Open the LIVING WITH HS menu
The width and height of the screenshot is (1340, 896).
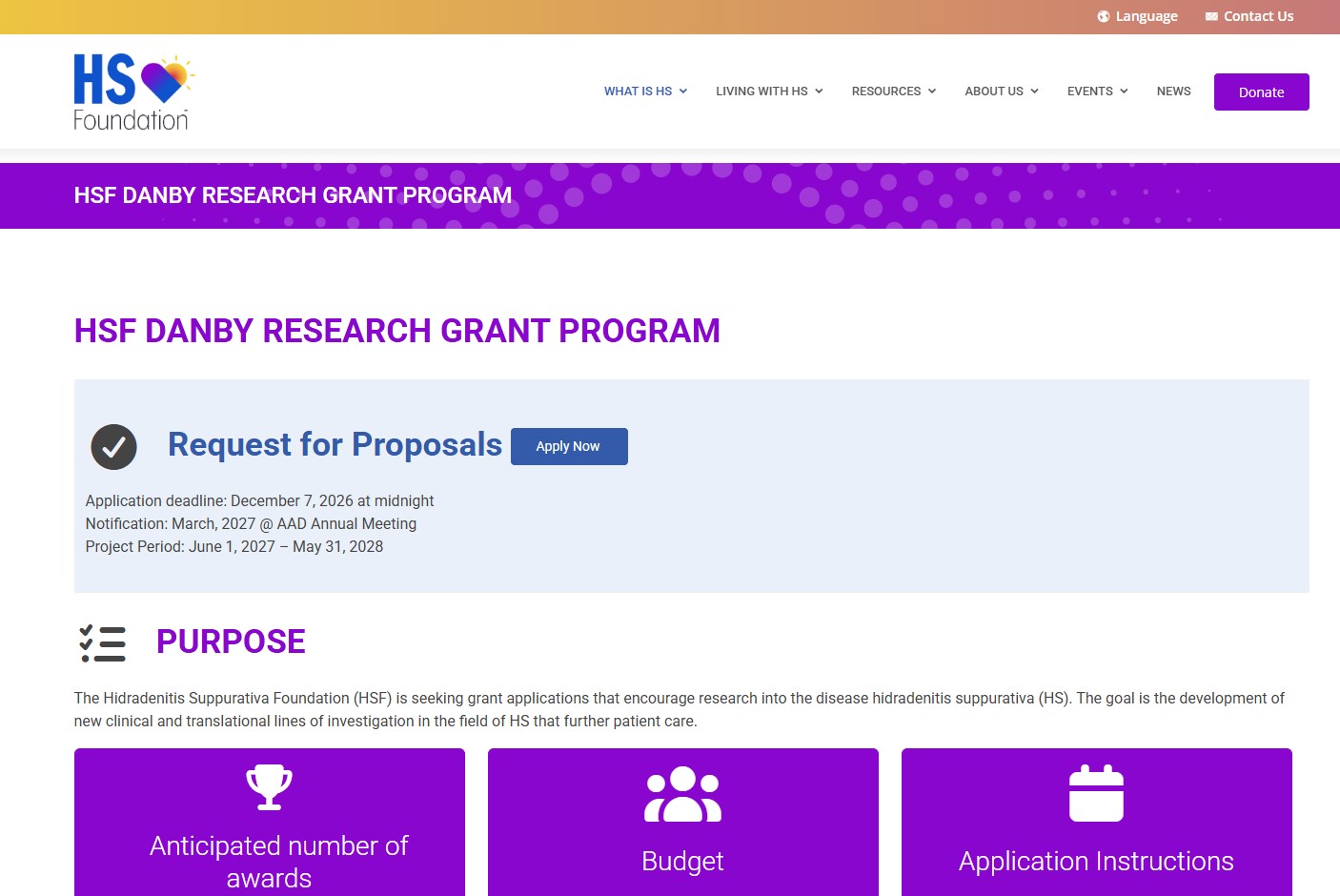click(761, 92)
